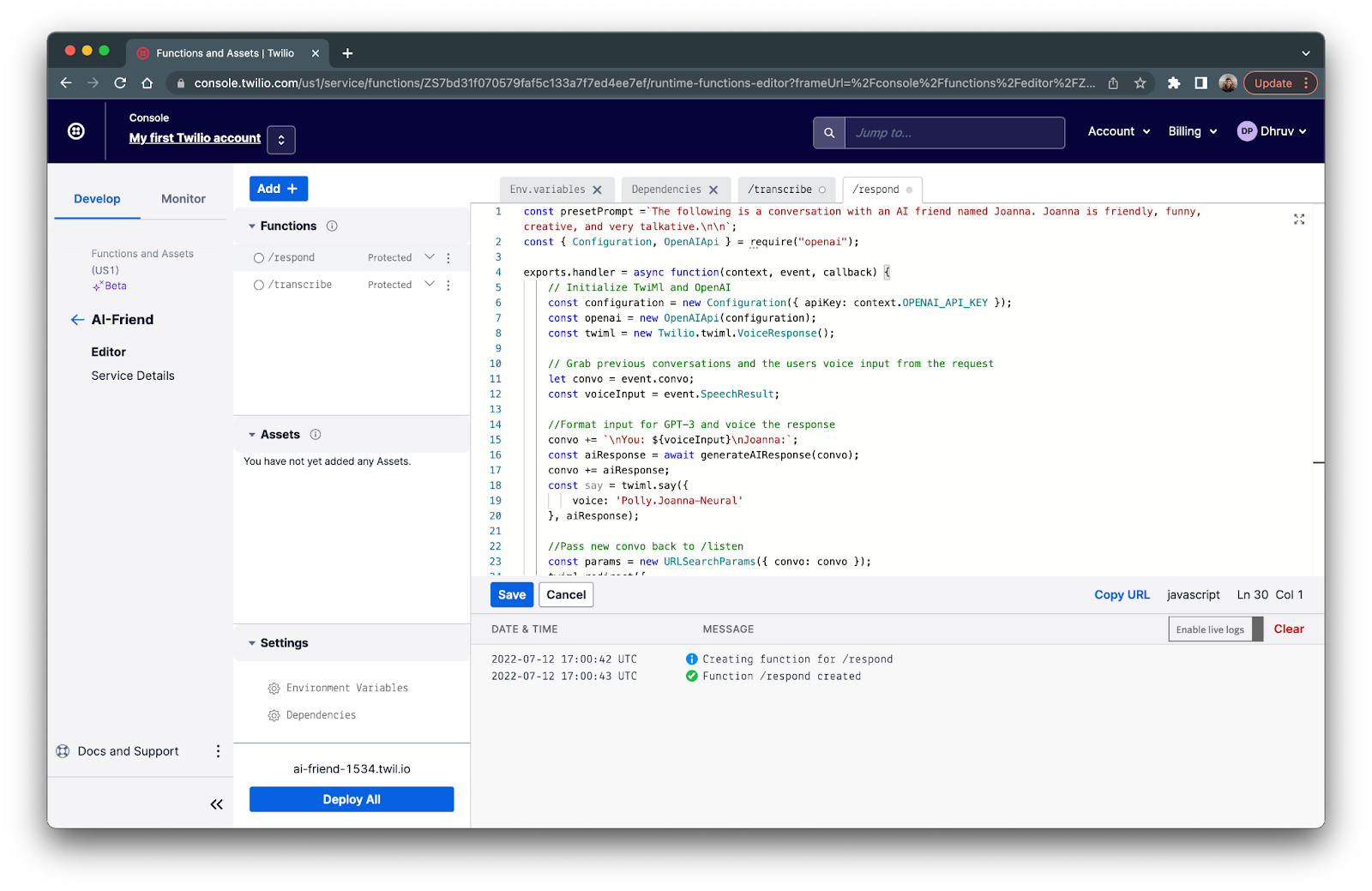The height and width of the screenshot is (891, 1372).
Task: Click the browser share icon in address bar
Action: [x=1113, y=83]
